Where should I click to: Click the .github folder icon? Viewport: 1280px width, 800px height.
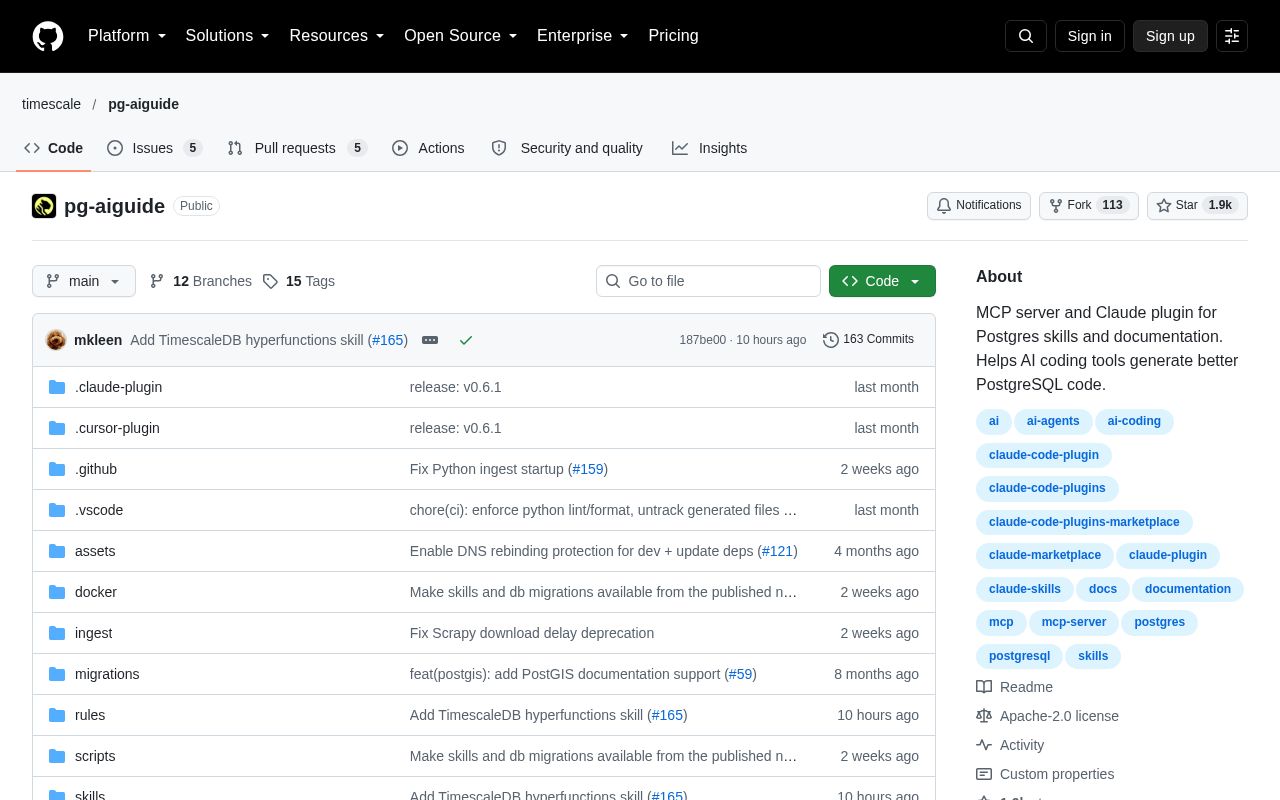[57, 469]
